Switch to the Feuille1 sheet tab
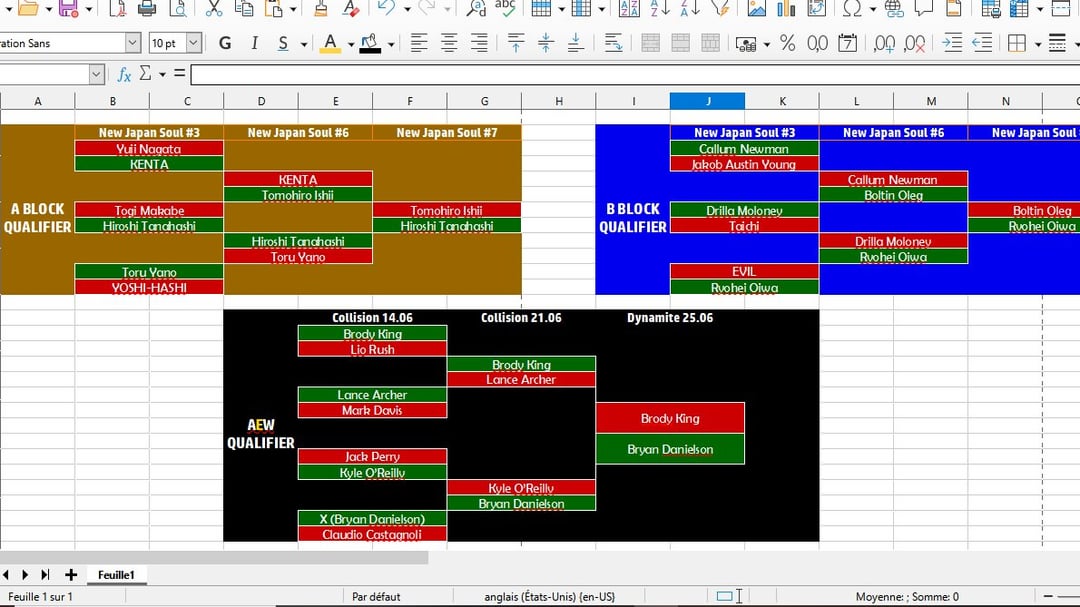Image resolution: width=1080 pixels, height=607 pixels. click(116, 575)
